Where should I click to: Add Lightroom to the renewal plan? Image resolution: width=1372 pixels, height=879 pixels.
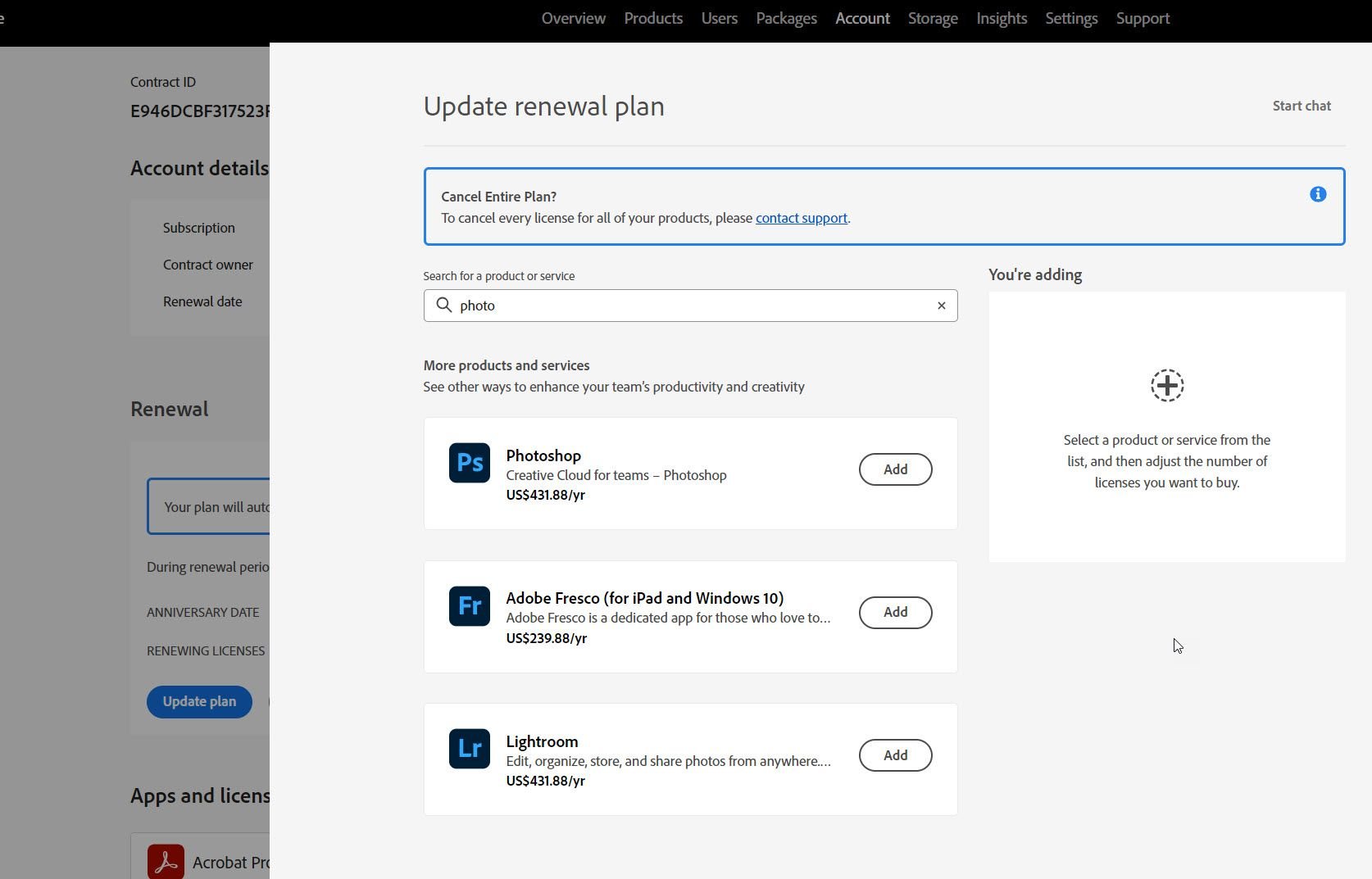[894, 754]
